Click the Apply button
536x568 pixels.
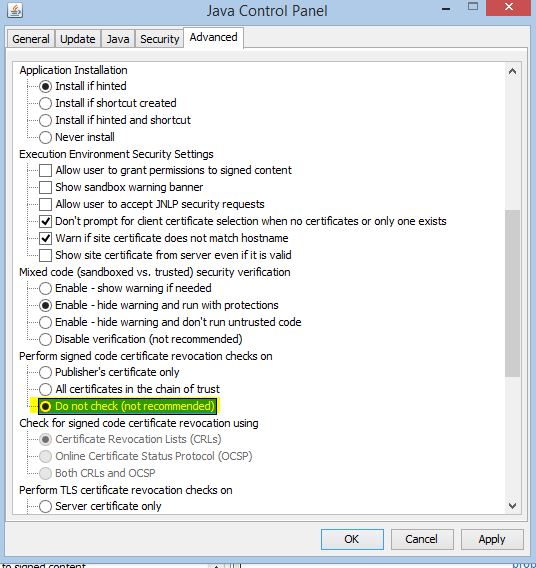(x=492, y=539)
